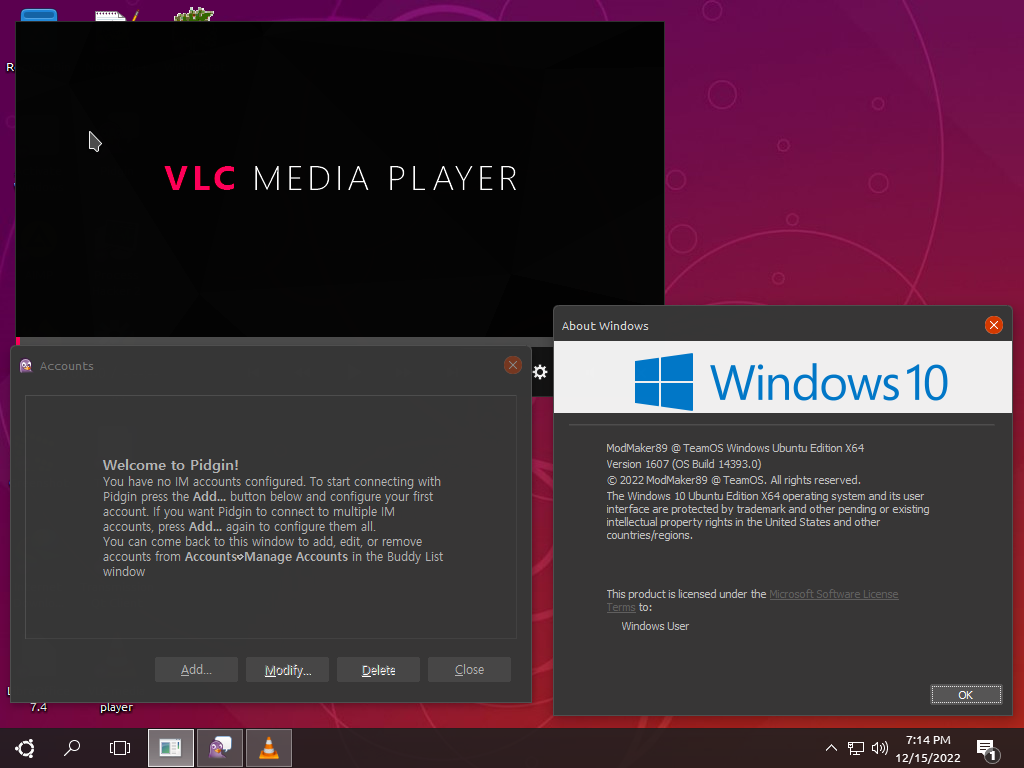This screenshot has height=768, width=1024.
Task: Click "ModMaker89 @ TeamOS Windows Ubuntu Edition X64" line
Action: click(x=735, y=448)
